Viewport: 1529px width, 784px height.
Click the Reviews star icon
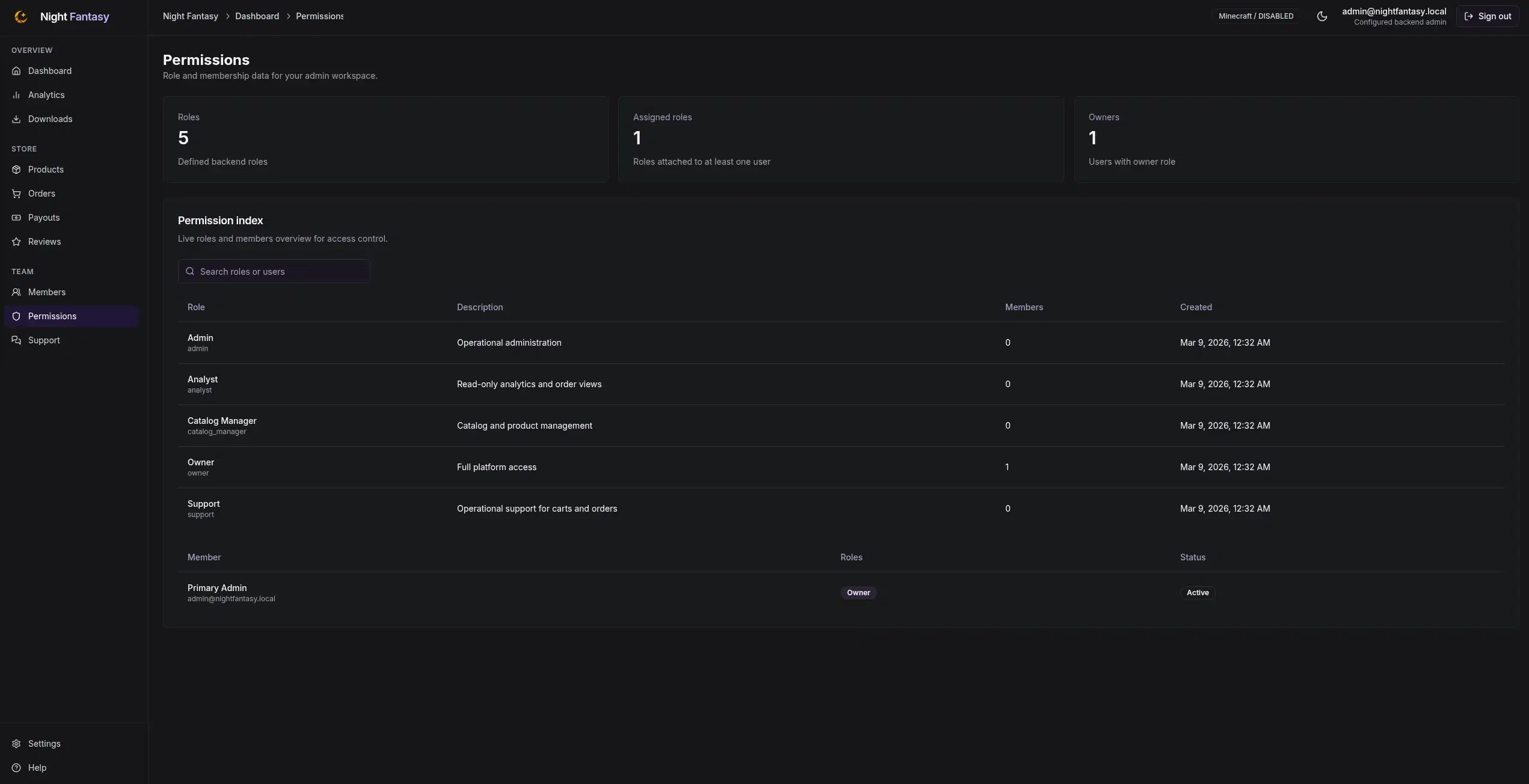[16, 242]
